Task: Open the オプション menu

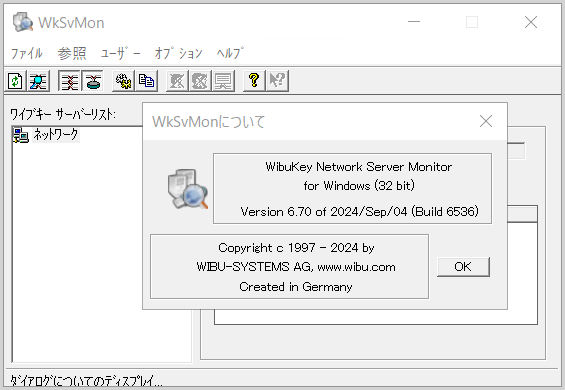Action: [178, 53]
